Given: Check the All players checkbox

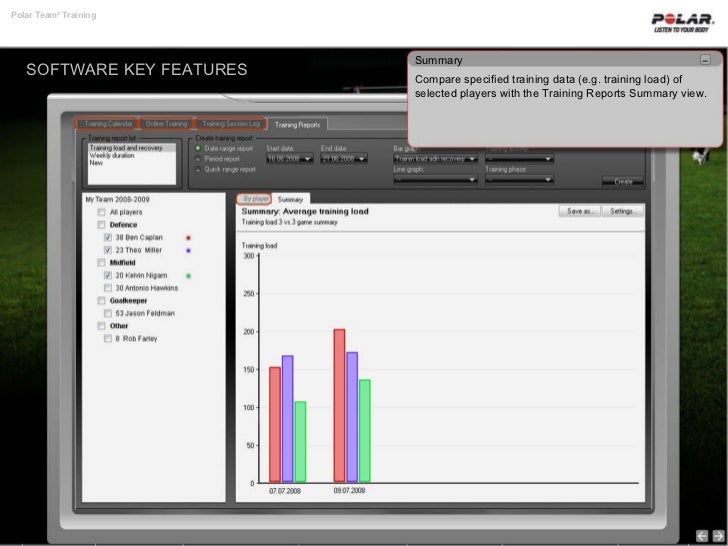Looking at the screenshot, I should (x=101, y=212).
